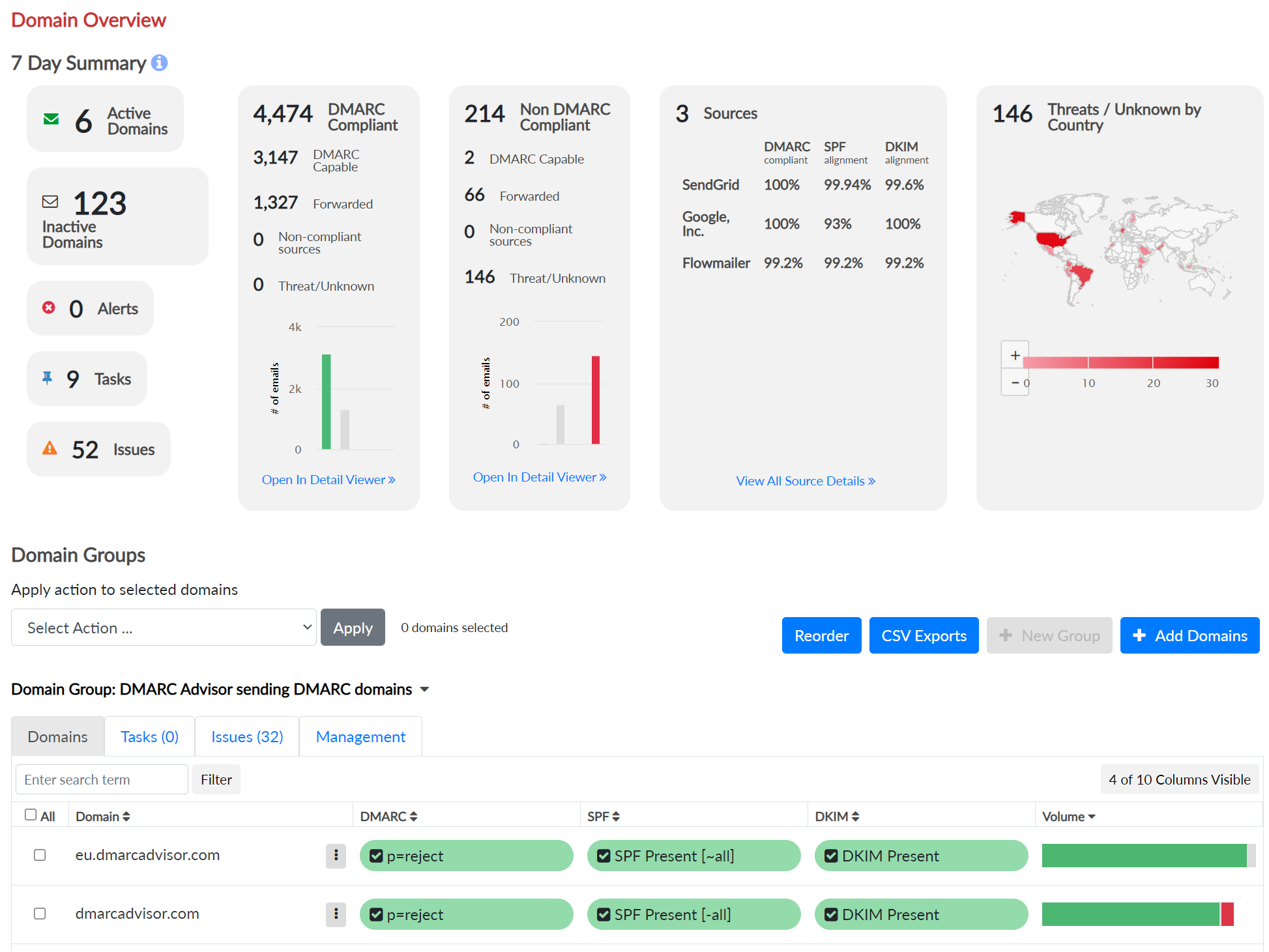Open the 4 of 10 Columns Visible selector
The image size is (1269, 952).
(1179, 779)
